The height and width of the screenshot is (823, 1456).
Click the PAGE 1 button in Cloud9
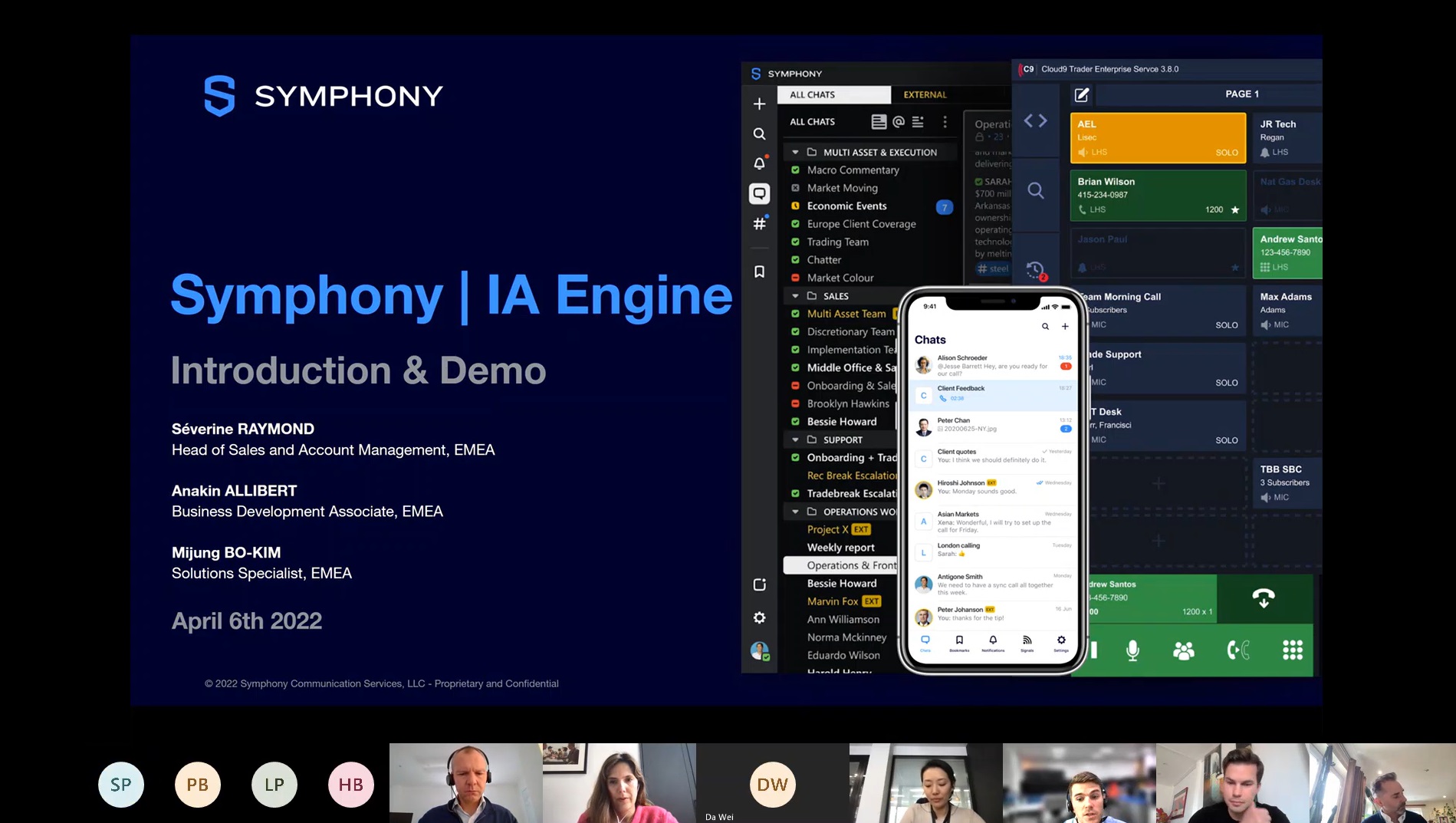point(1242,94)
